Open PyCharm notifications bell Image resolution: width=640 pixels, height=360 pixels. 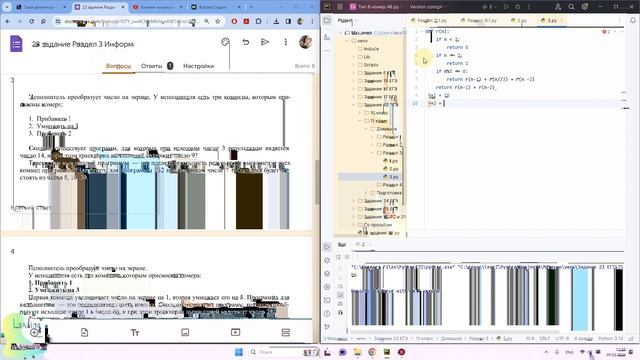tap(633, 20)
